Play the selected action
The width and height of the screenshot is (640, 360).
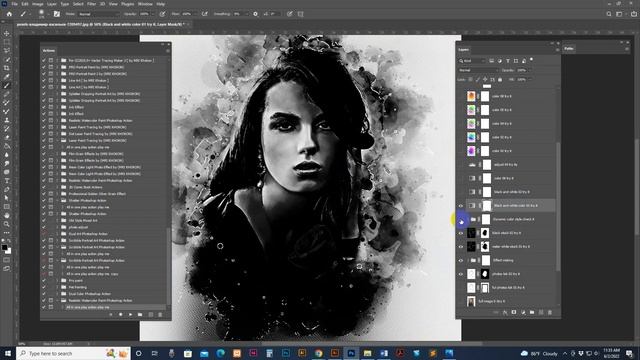130,315
